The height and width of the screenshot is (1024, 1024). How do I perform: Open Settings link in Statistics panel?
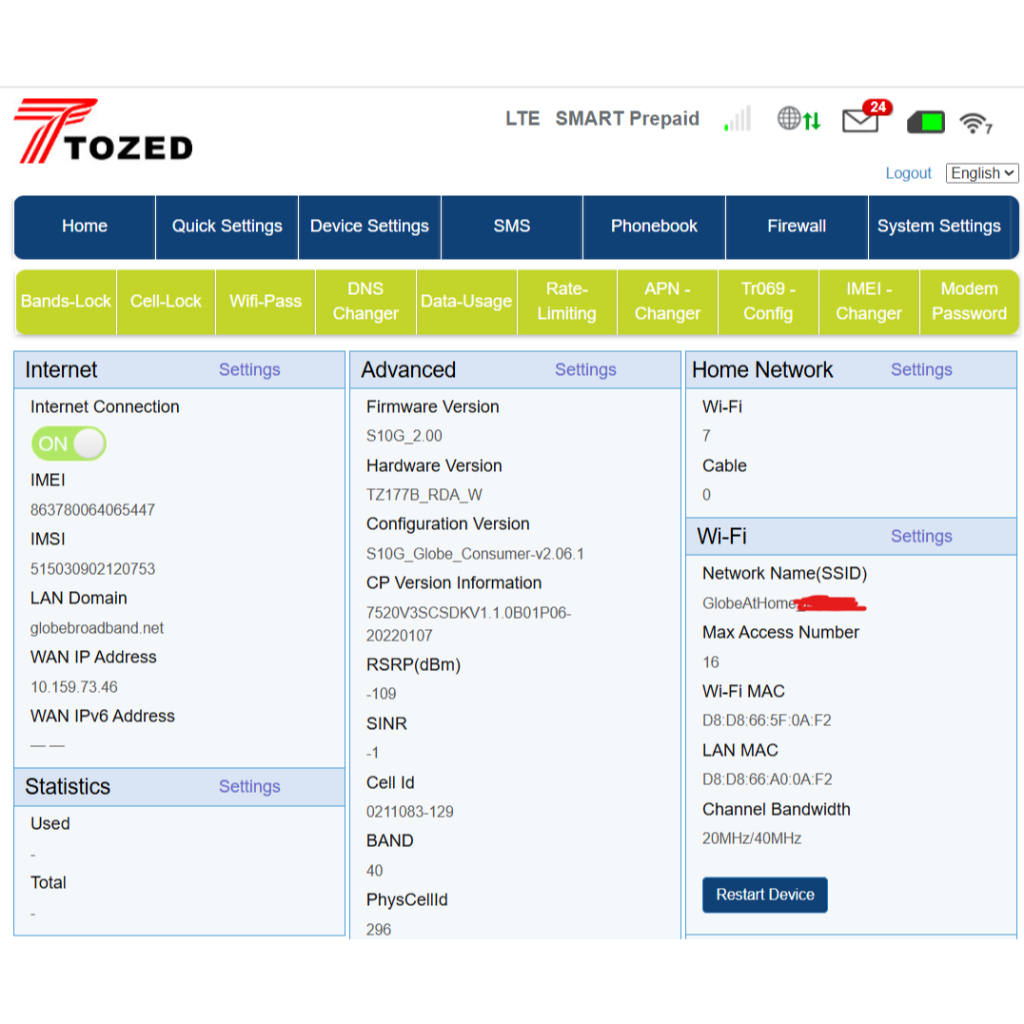click(249, 787)
